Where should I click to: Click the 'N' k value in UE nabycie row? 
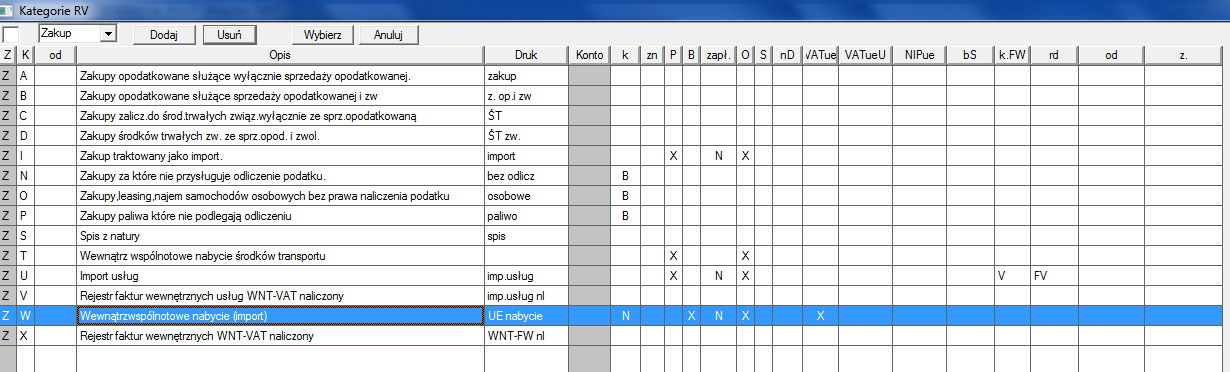coord(625,315)
